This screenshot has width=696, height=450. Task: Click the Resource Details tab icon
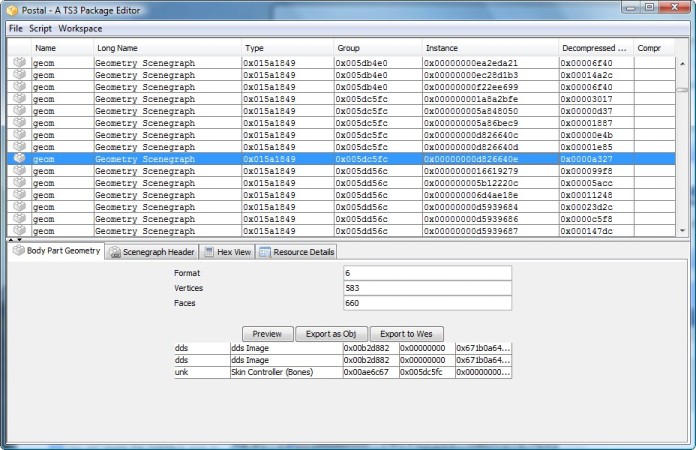click(x=264, y=252)
